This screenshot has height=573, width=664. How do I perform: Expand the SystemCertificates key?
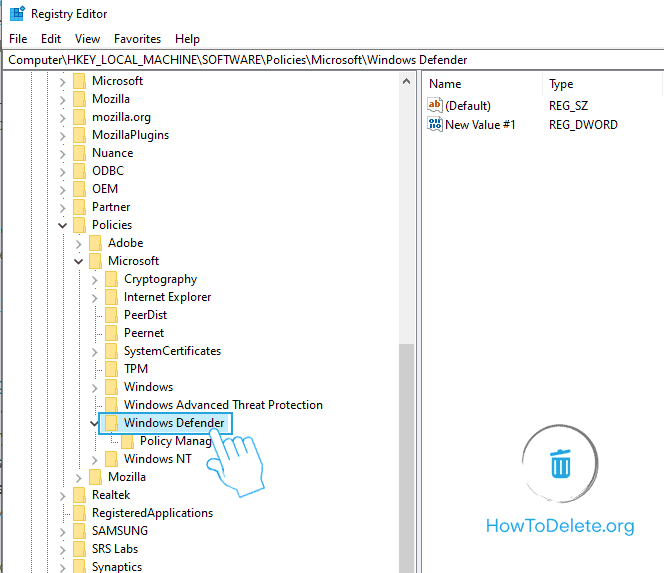(95, 352)
